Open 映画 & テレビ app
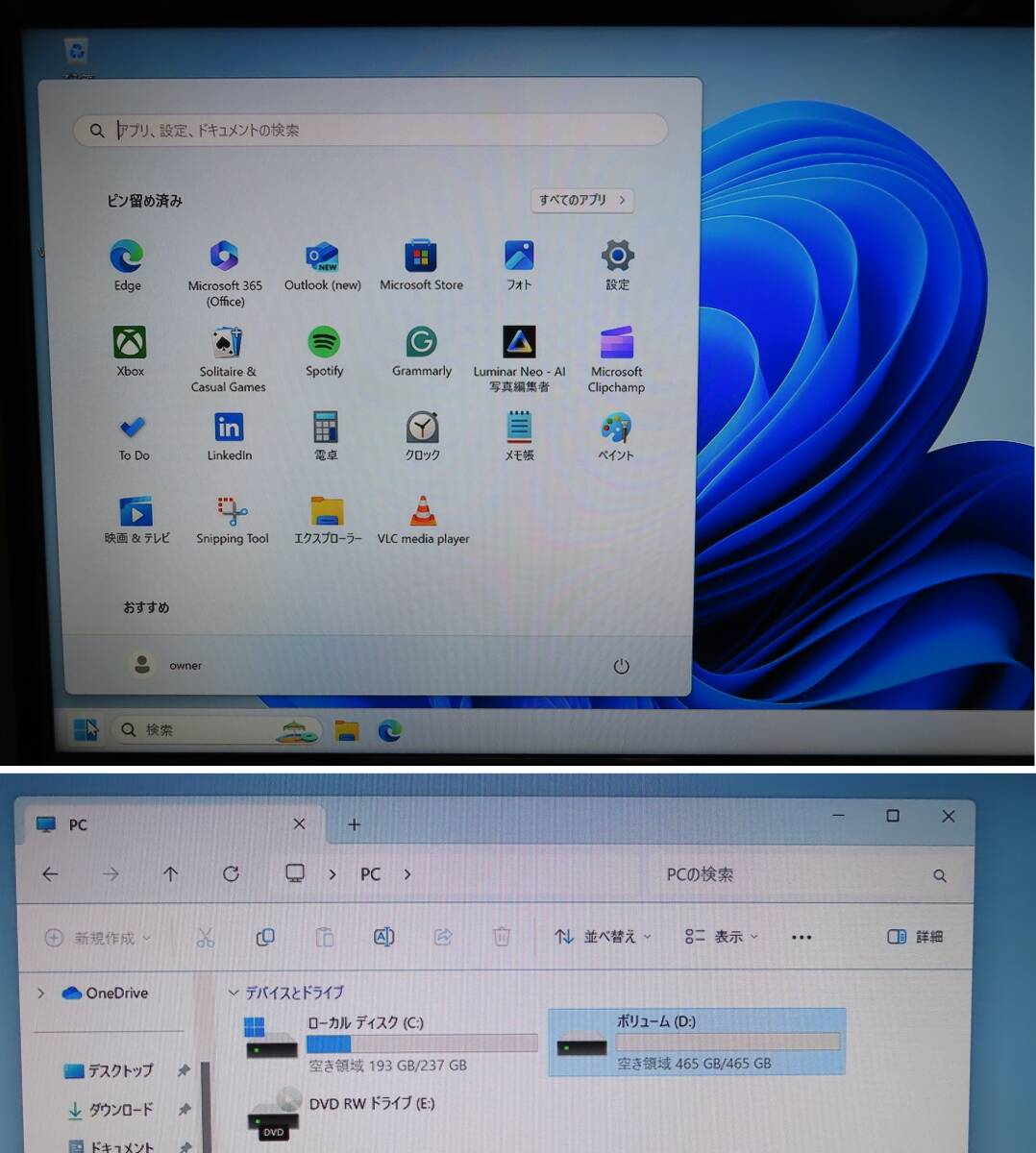This screenshot has width=1036, height=1153. 136,521
